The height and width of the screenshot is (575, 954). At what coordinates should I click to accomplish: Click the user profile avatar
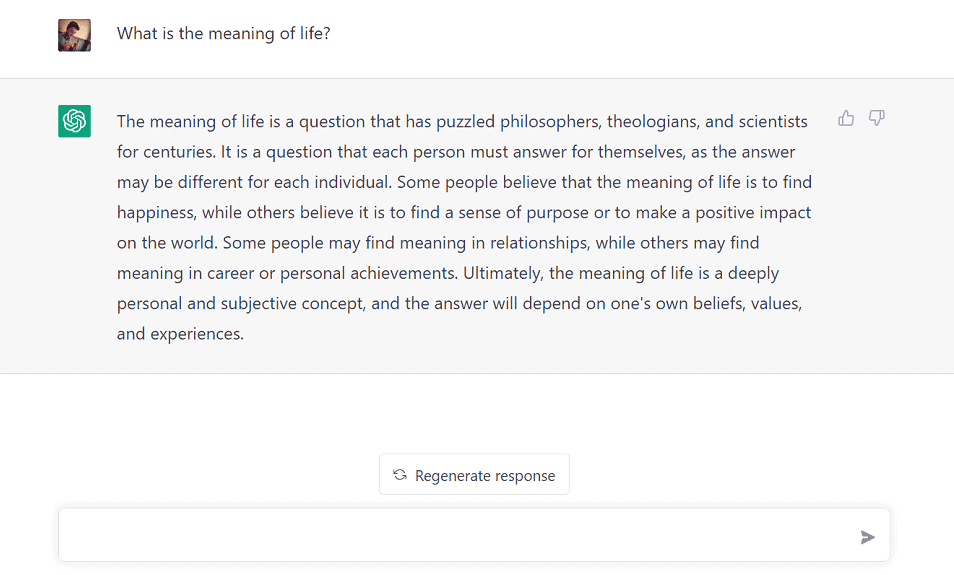click(x=74, y=35)
